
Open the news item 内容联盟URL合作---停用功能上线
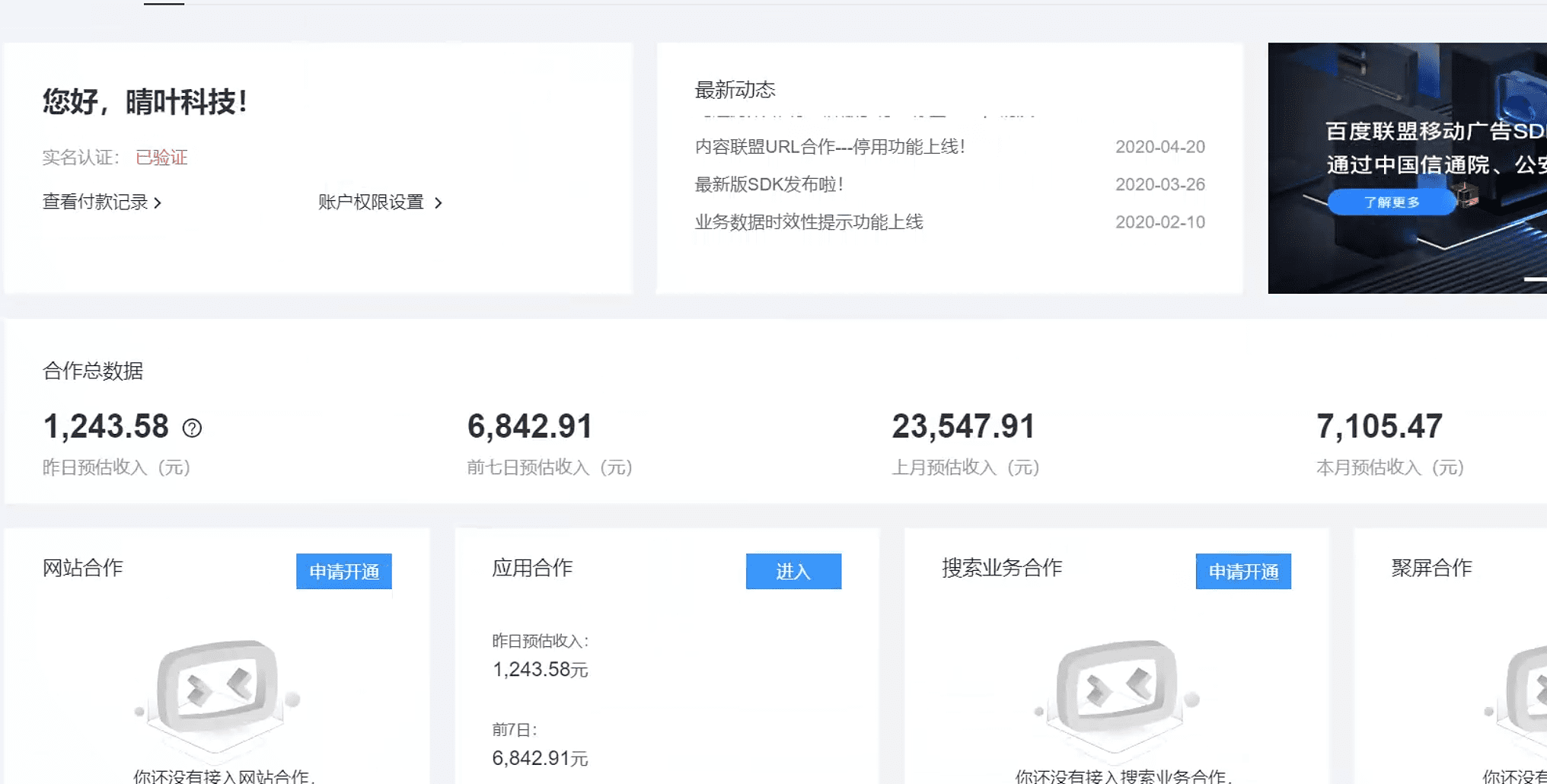(x=830, y=146)
